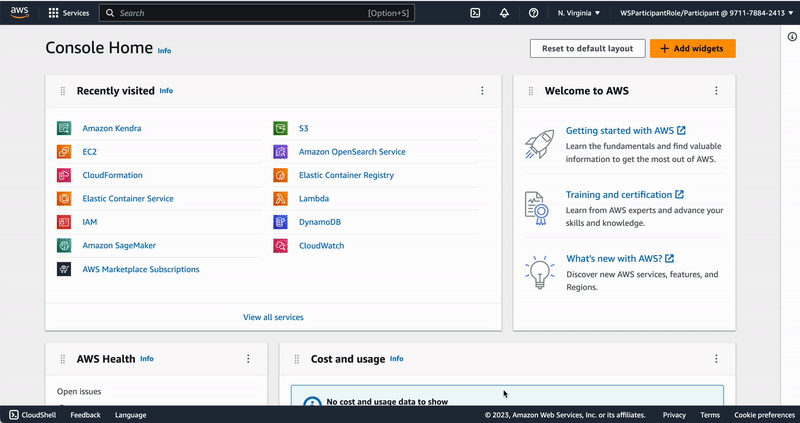
Task: Click the IAM service icon
Action: pyautogui.click(x=64, y=222)
